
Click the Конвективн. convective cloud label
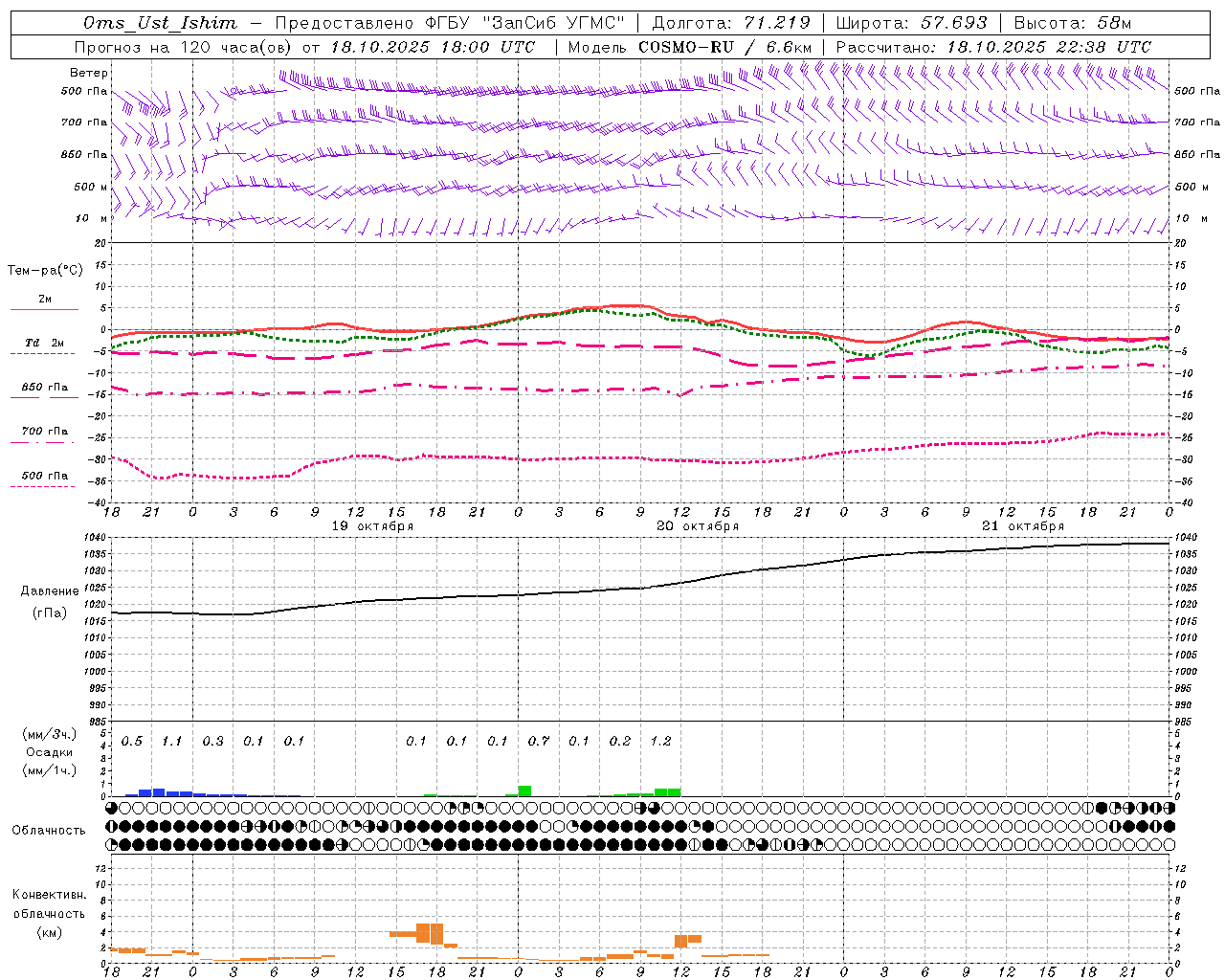(49, 895)
